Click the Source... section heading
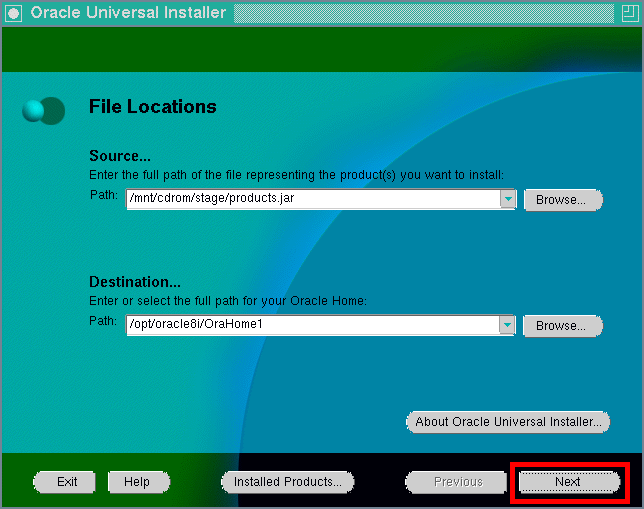 point(120,156)
